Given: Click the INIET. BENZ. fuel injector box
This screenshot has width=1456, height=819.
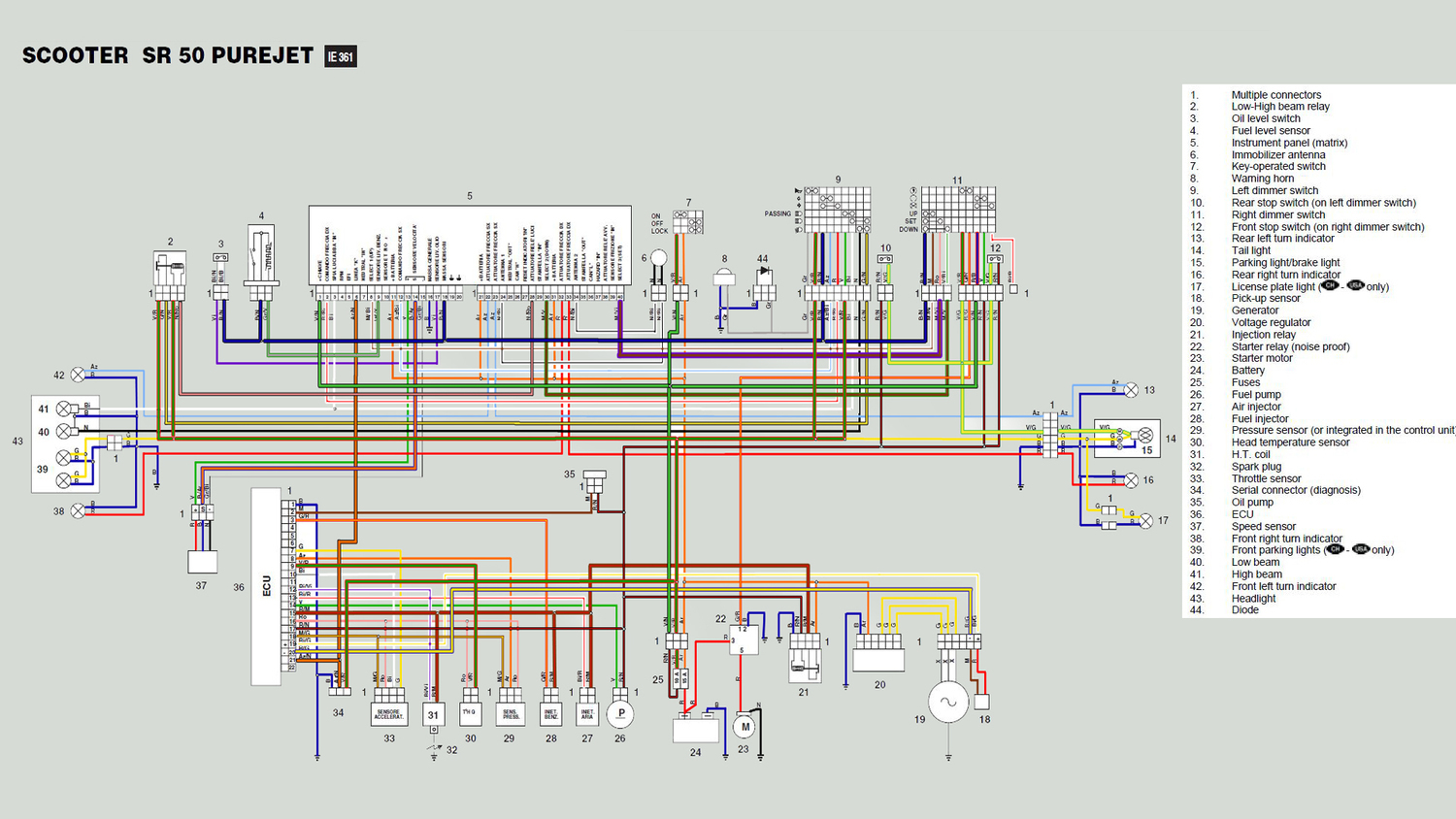Looking at the screenshot, I should [x=551, y=714].
